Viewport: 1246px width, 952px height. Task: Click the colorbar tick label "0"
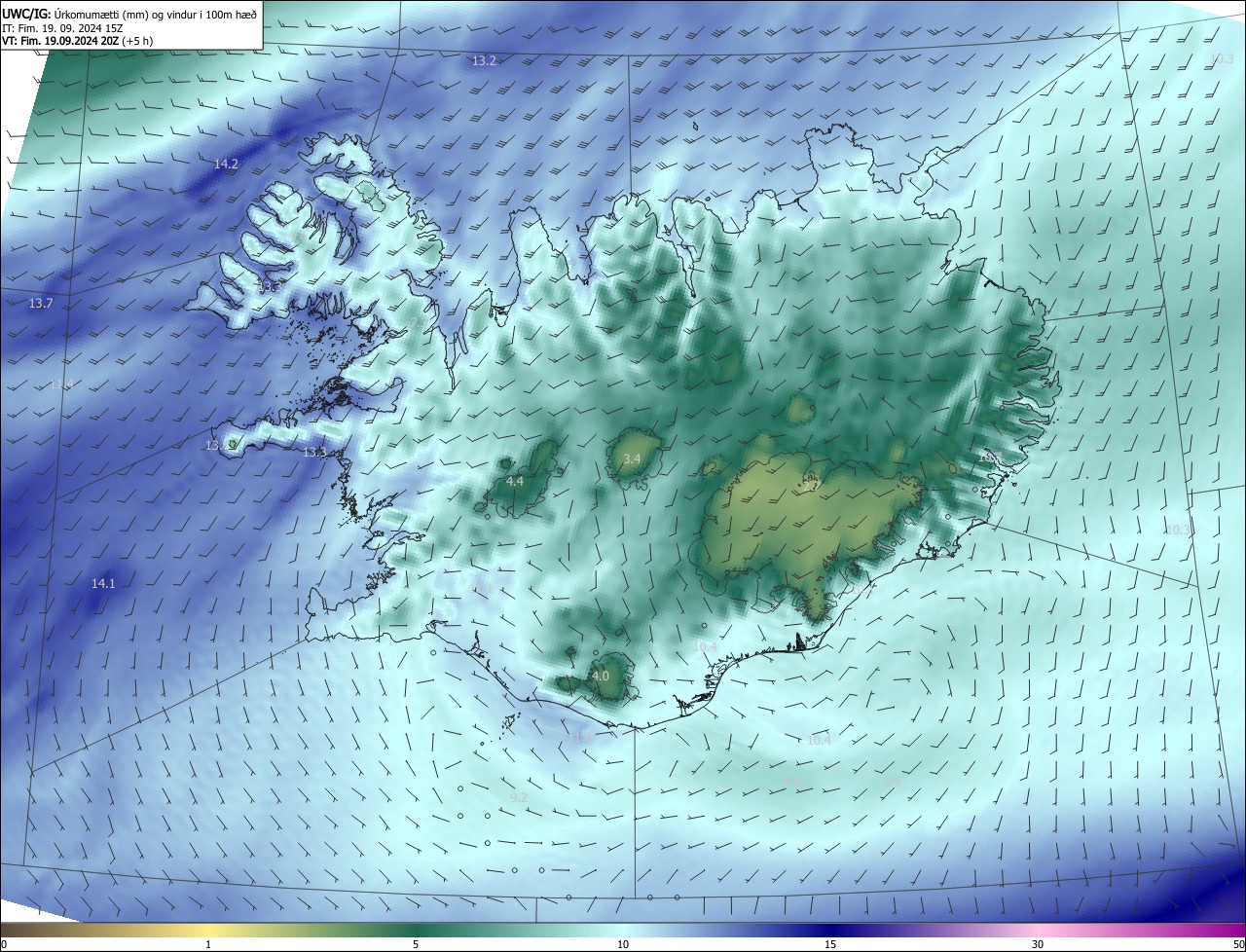pos(4,944)
